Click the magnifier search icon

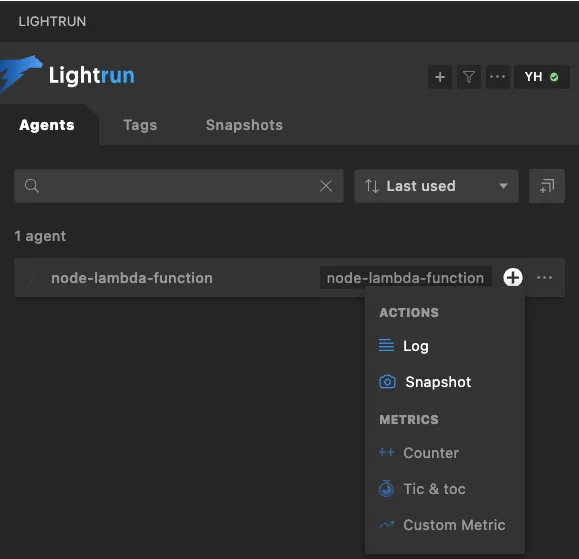(x=32, y=186)
